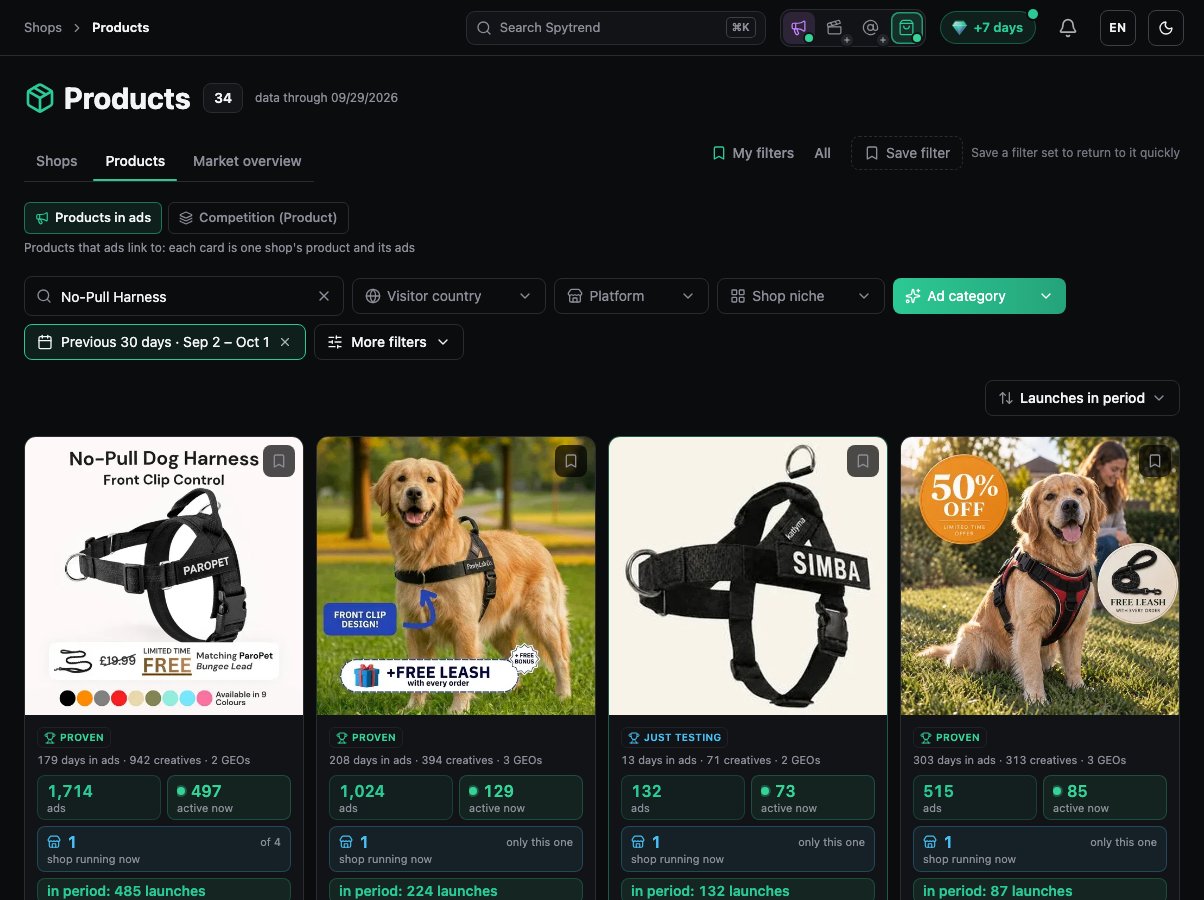The height and width of the screenshot is (900, 1204).
Task: Click the 73 active now box
Action: [x=813, y=798]
